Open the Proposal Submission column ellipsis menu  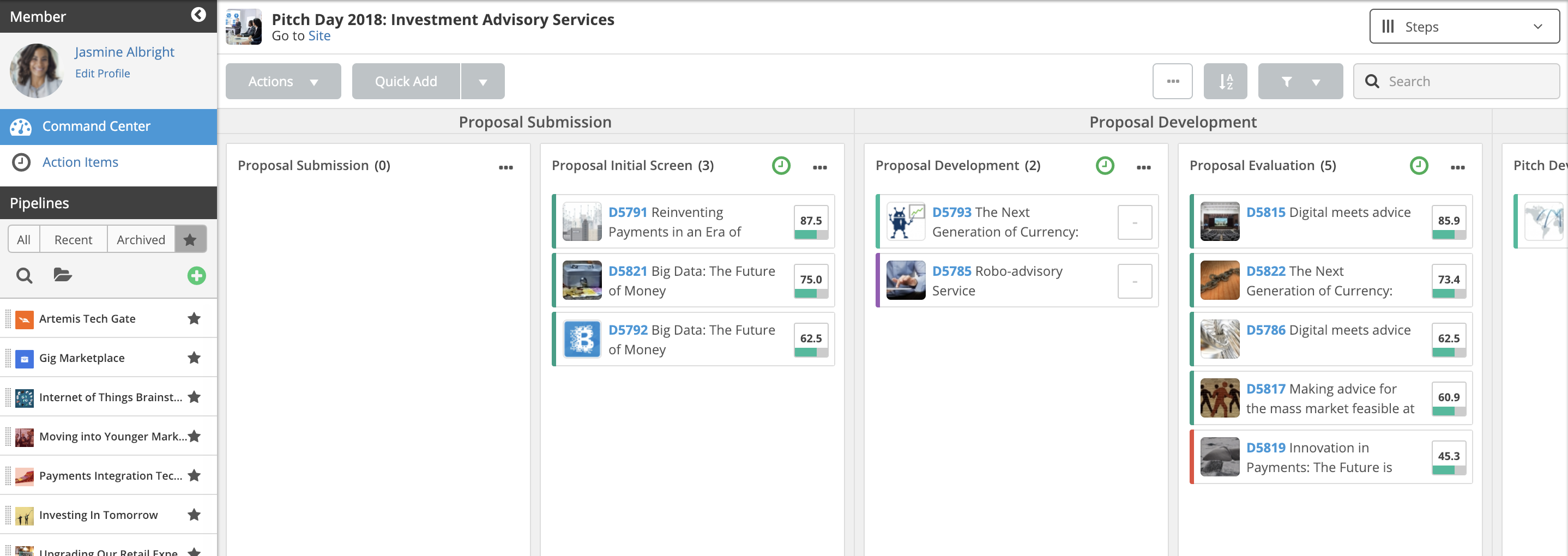coord(506,167)
